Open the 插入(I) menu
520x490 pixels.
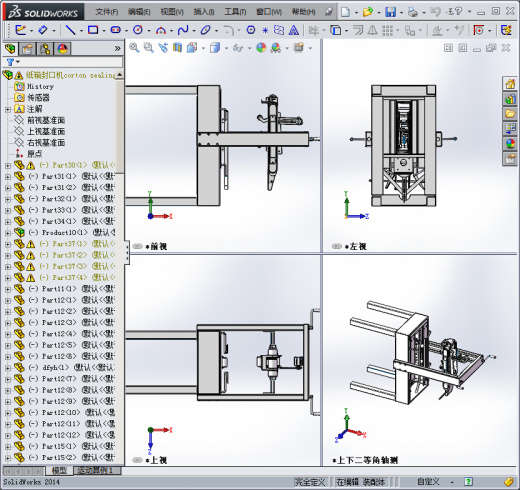click(204, 12)
